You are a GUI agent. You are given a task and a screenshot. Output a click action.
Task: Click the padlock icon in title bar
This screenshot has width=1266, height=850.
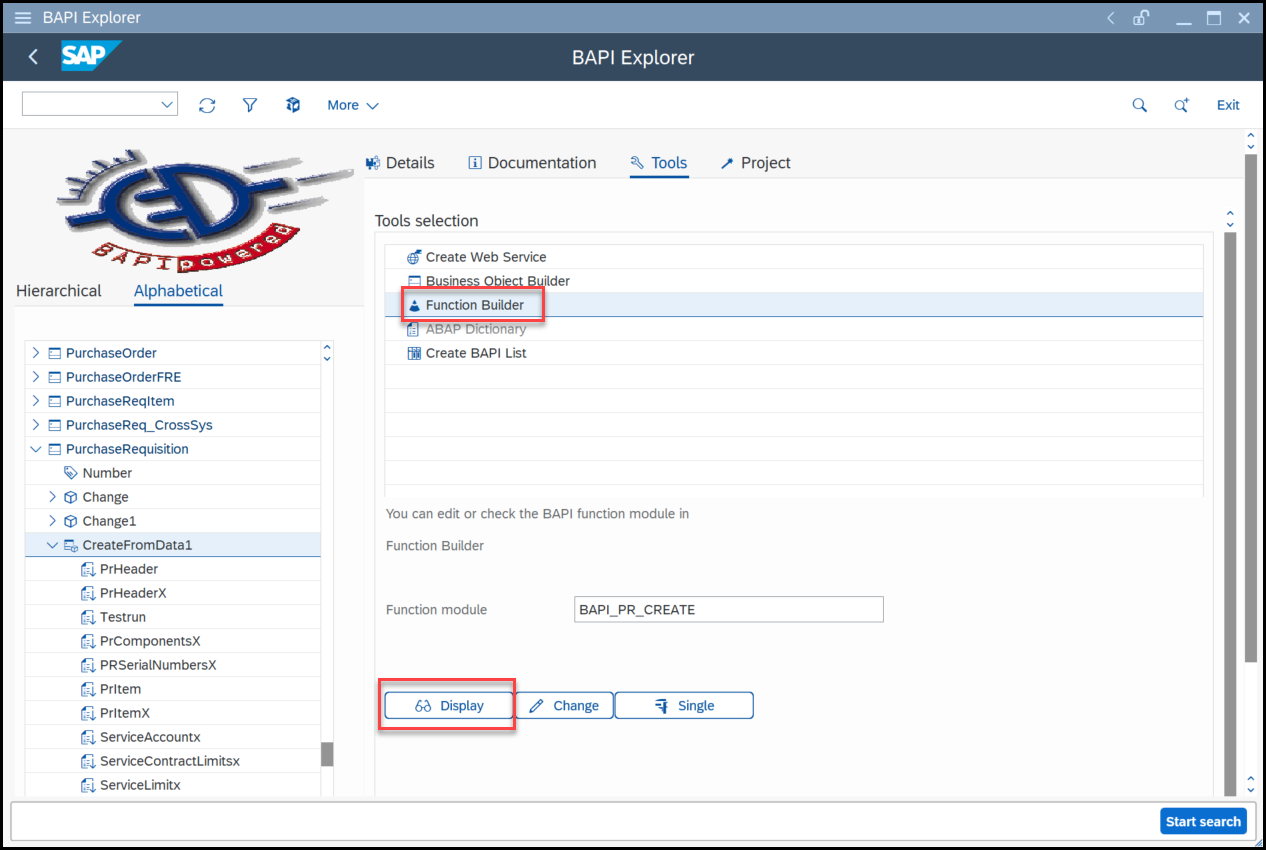pos(1140,18)
